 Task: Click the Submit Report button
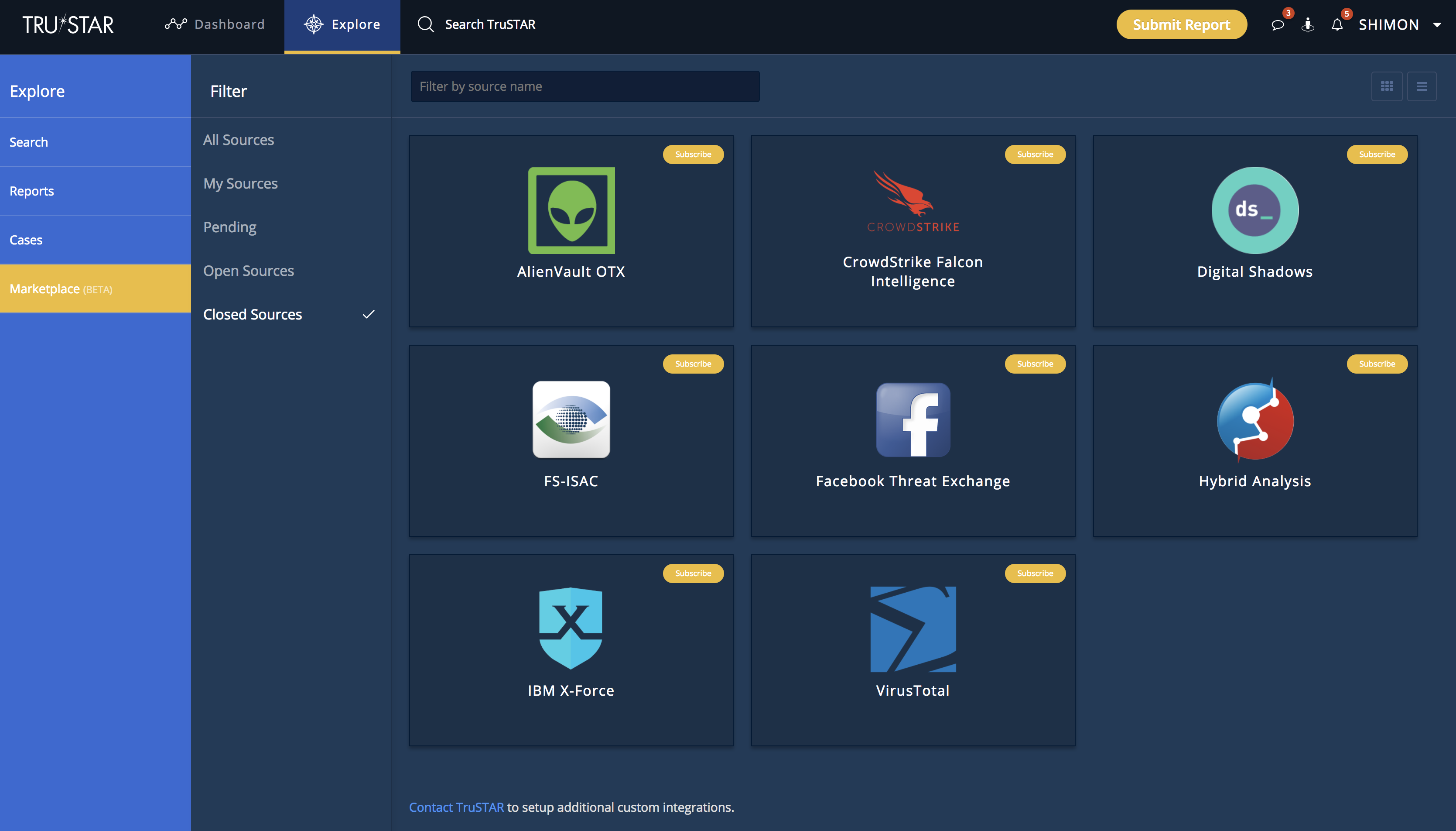(x=1181, y=24)
